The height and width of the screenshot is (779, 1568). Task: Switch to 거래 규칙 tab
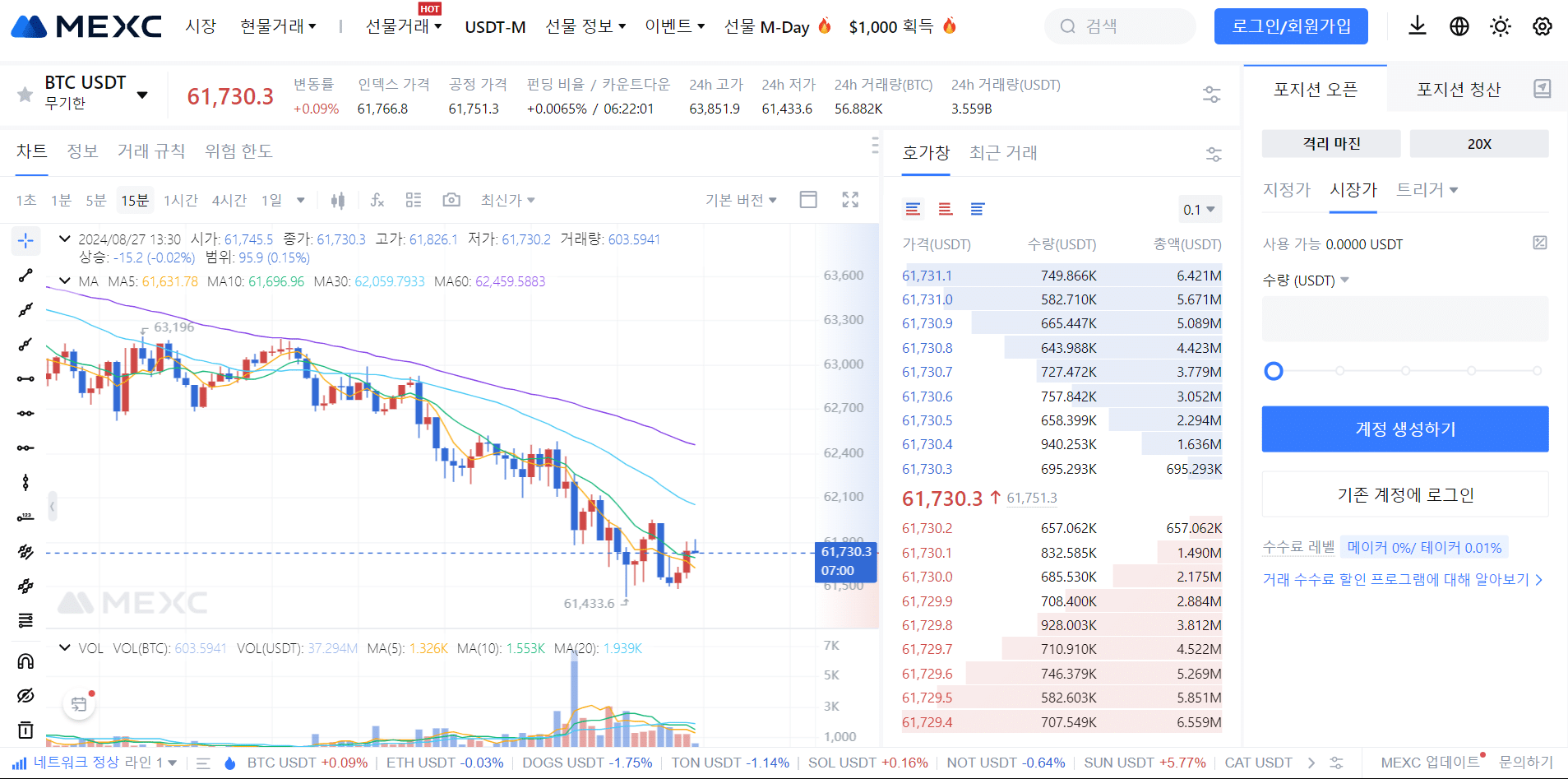[x=151, y=151]
